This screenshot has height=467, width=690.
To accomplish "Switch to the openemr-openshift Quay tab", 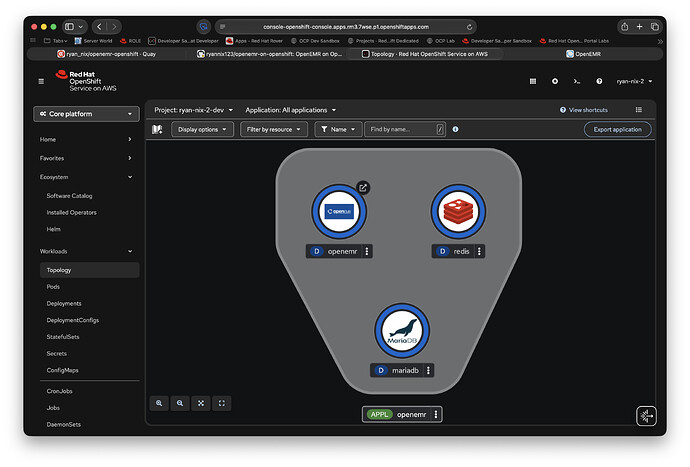I will point(107,54).
